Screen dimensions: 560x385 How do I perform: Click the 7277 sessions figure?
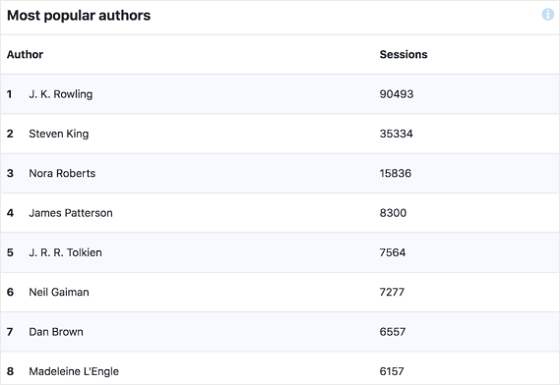pos(392,292)
